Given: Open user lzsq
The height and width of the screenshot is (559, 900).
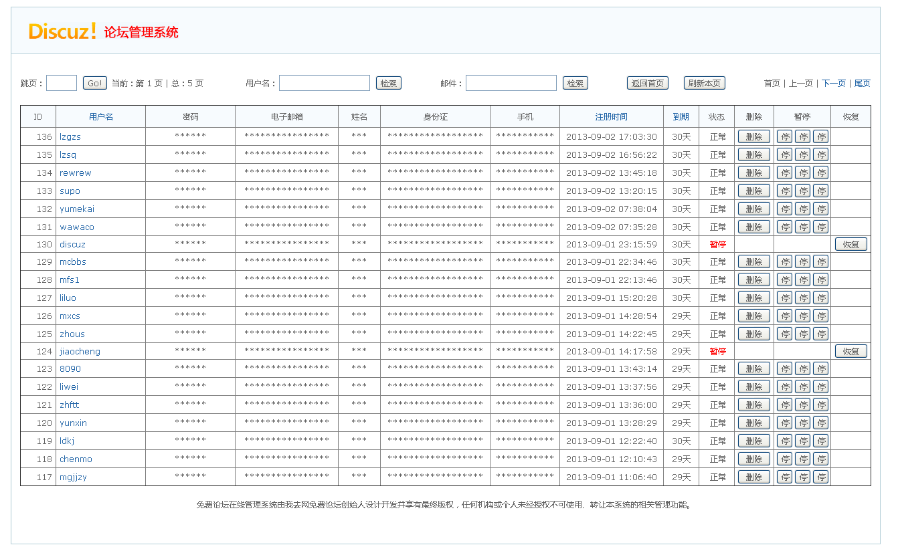Looking at the screenshot, I should pos(68,155).
